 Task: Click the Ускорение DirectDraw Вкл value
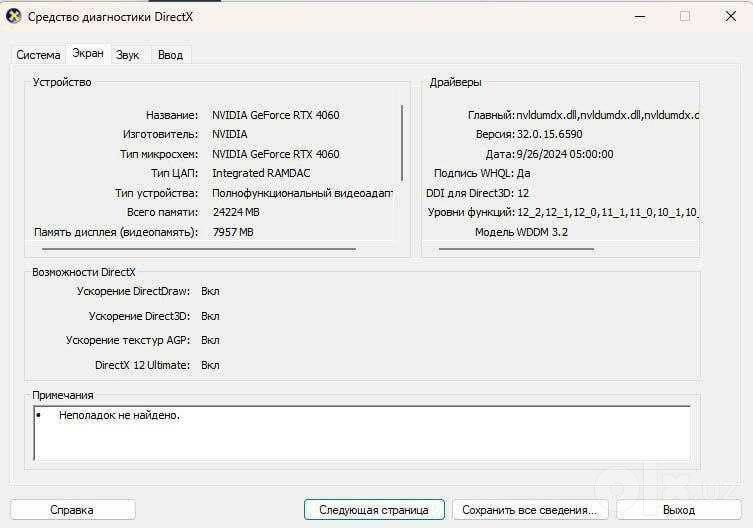coord(210,292)
